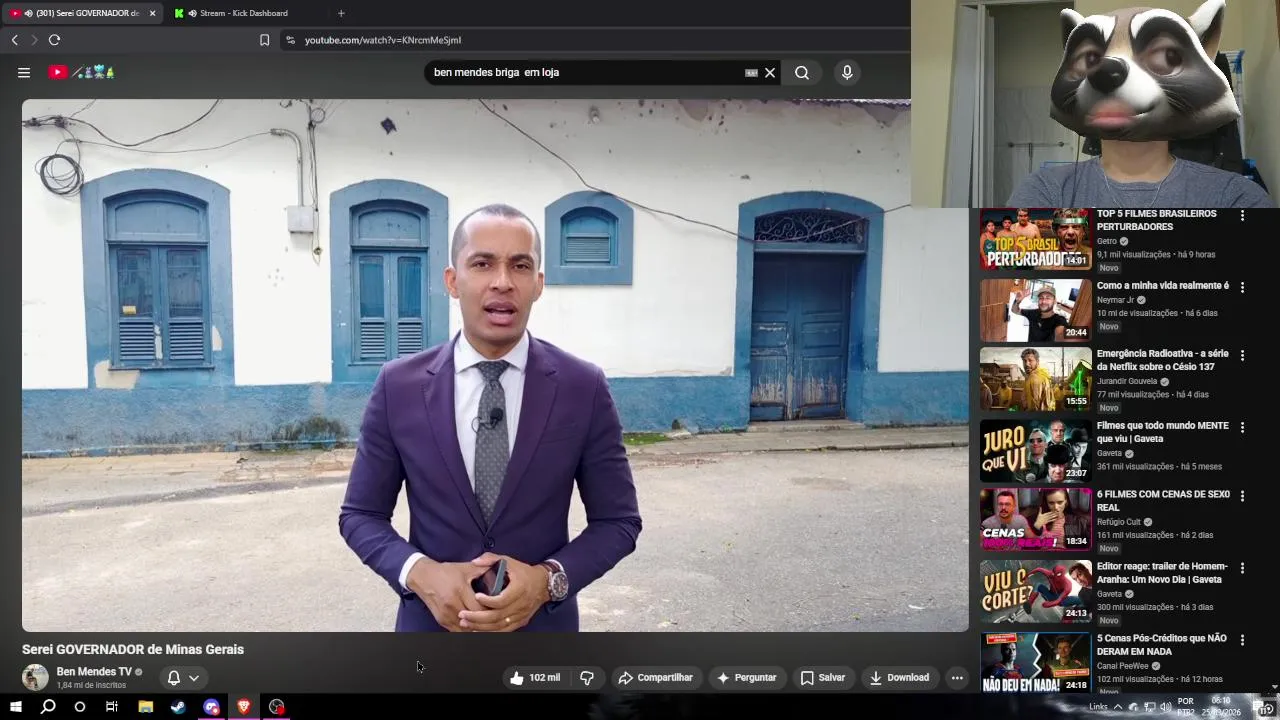Open the POR PTB2 language indicator

1186,707
